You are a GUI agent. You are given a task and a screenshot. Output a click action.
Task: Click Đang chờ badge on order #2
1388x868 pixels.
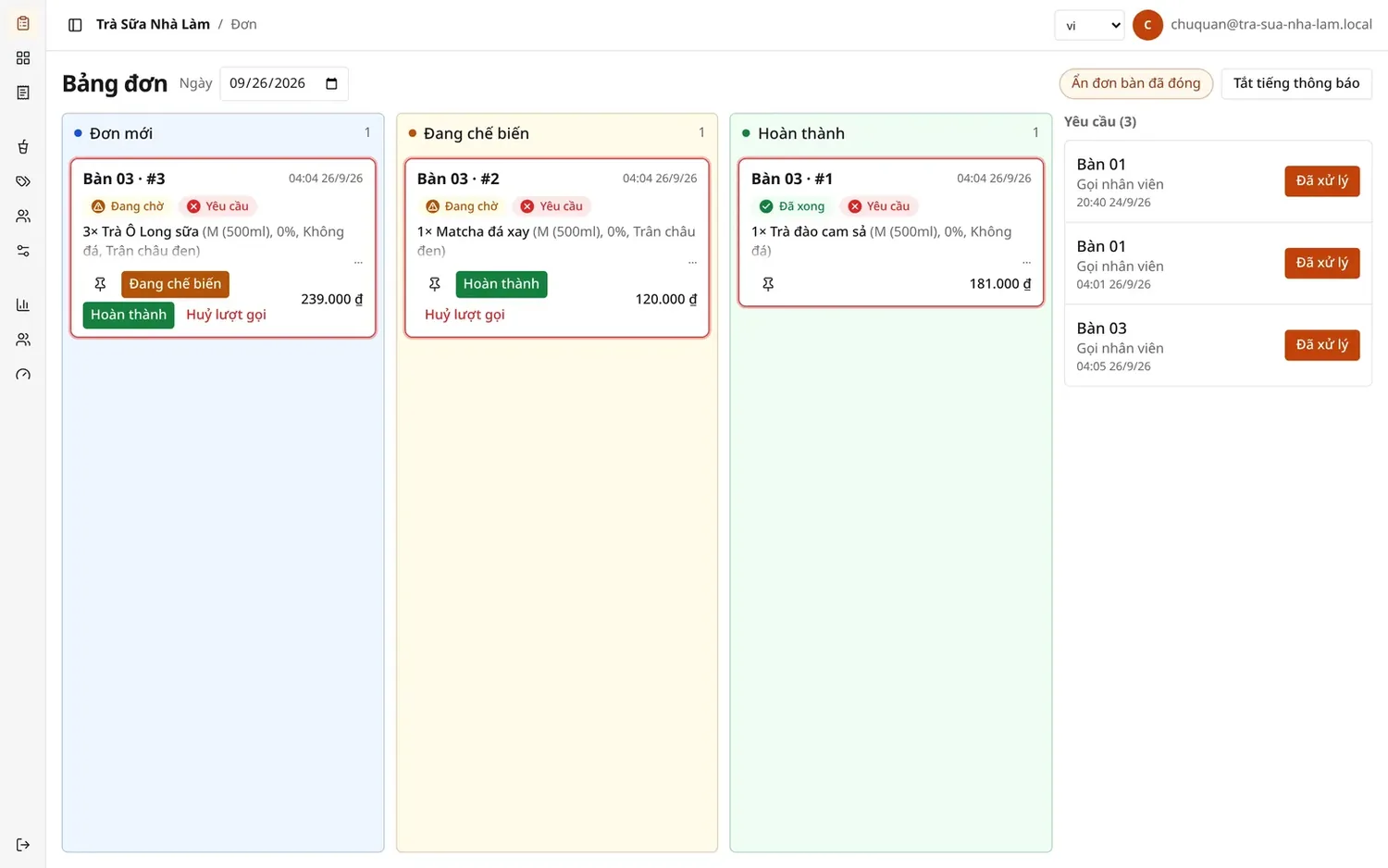(x=462, y=206)
